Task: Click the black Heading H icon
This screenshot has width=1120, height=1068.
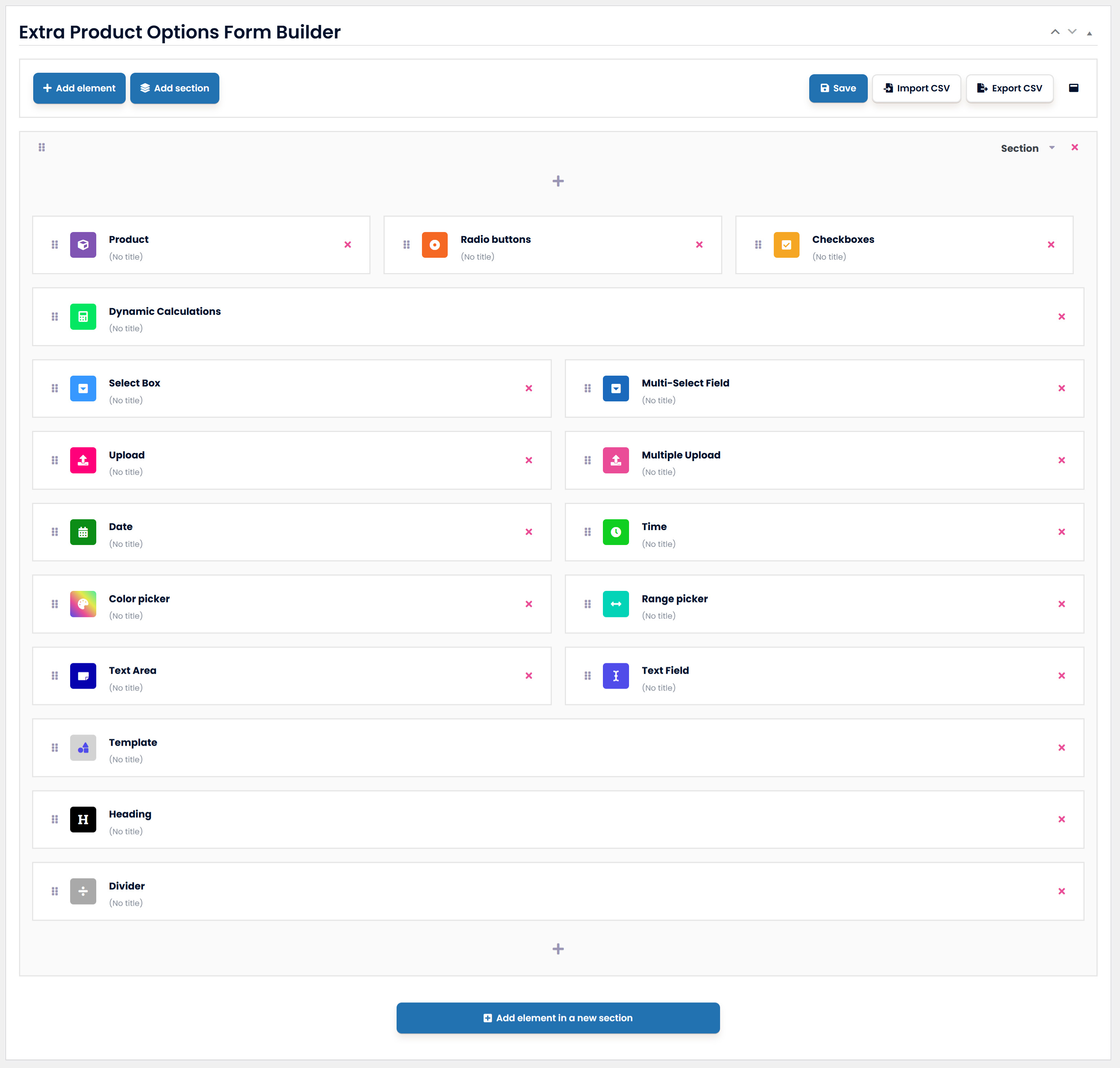Action: tap(83, 819)
